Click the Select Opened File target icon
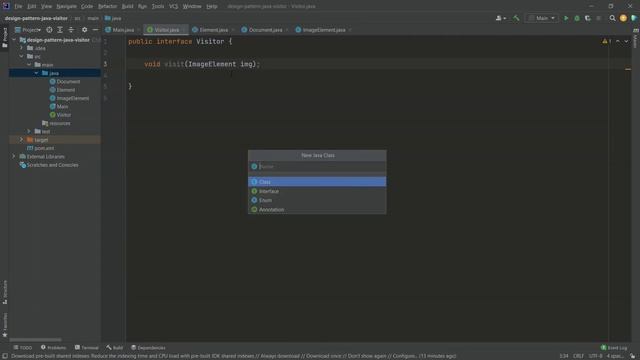The width and height of the screenshot is (640, 360). point(49,30)
